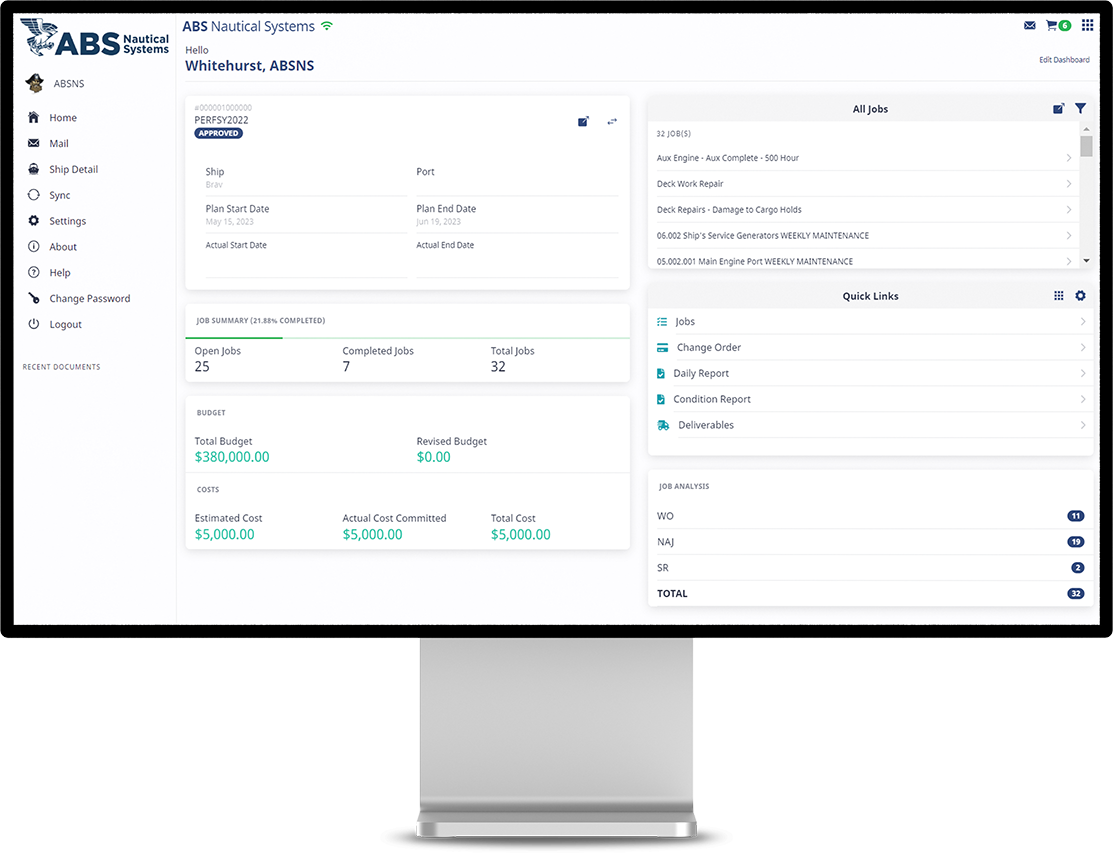Click the Change Password key icon
Screen dimensions: 1113x853
pyautogui.click(x=33, y=298)
